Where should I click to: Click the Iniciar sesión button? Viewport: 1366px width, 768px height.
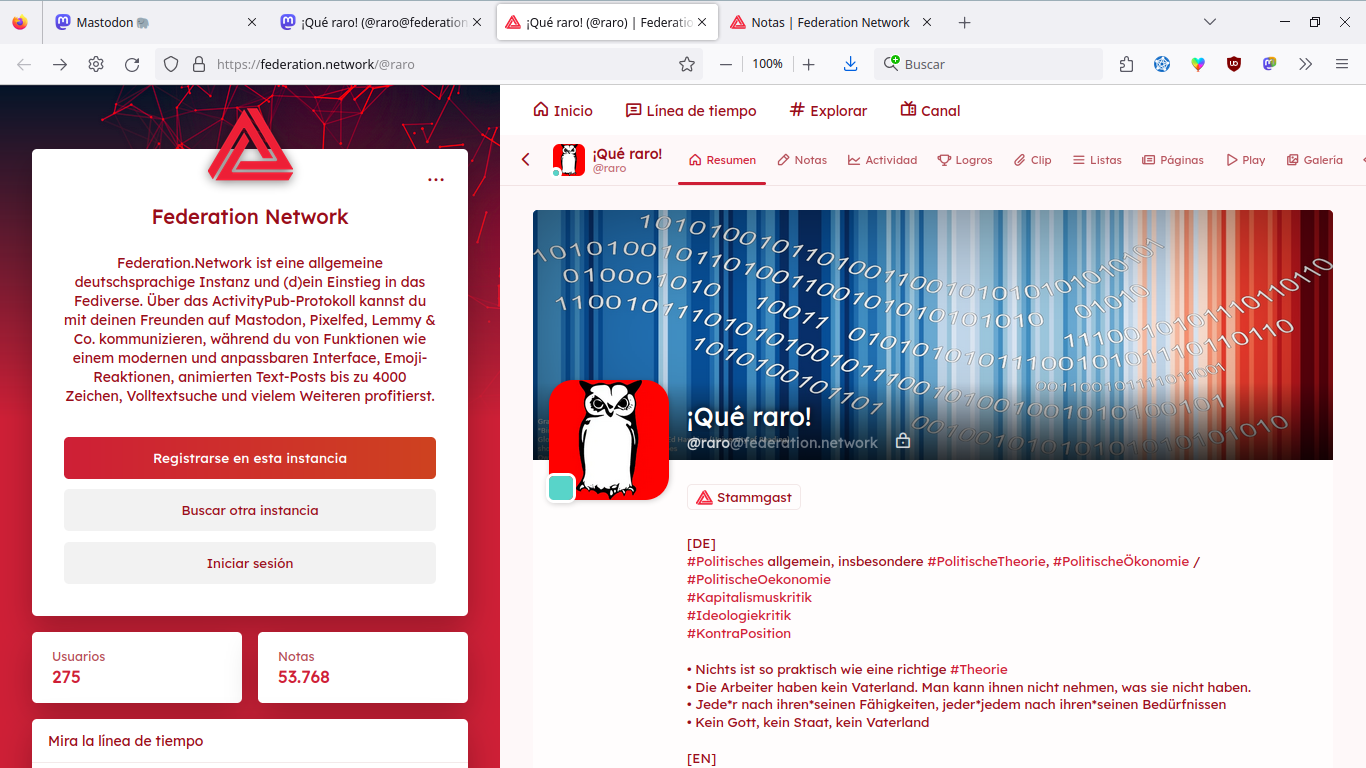250,563
